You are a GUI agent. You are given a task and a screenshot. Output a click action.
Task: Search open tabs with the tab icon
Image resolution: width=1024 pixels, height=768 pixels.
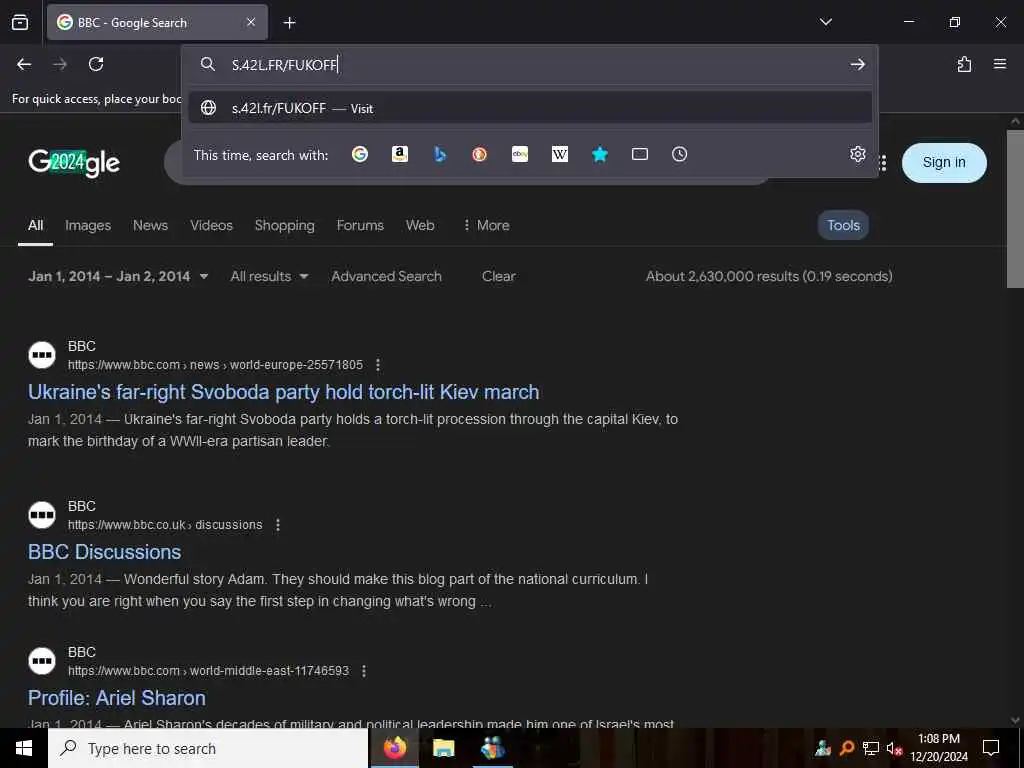point(639,154)
